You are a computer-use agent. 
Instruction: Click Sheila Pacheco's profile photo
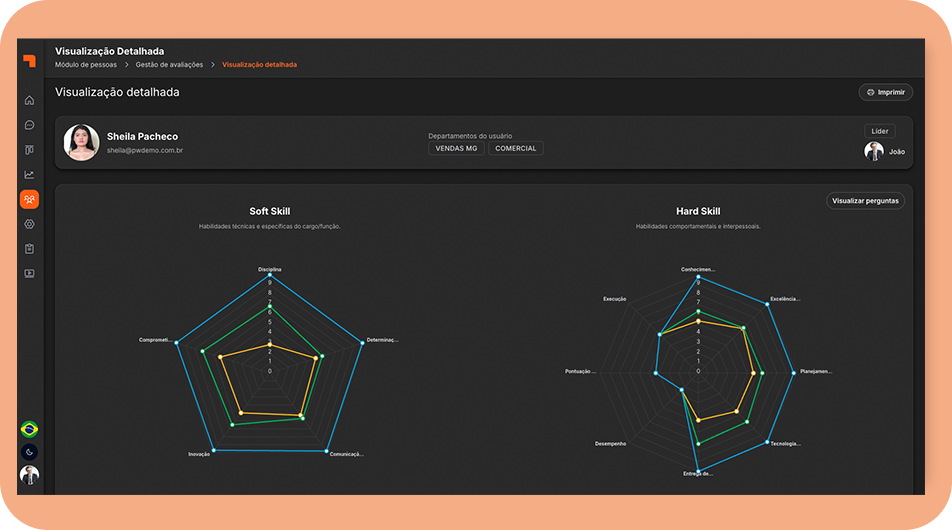tap(81, 142)
